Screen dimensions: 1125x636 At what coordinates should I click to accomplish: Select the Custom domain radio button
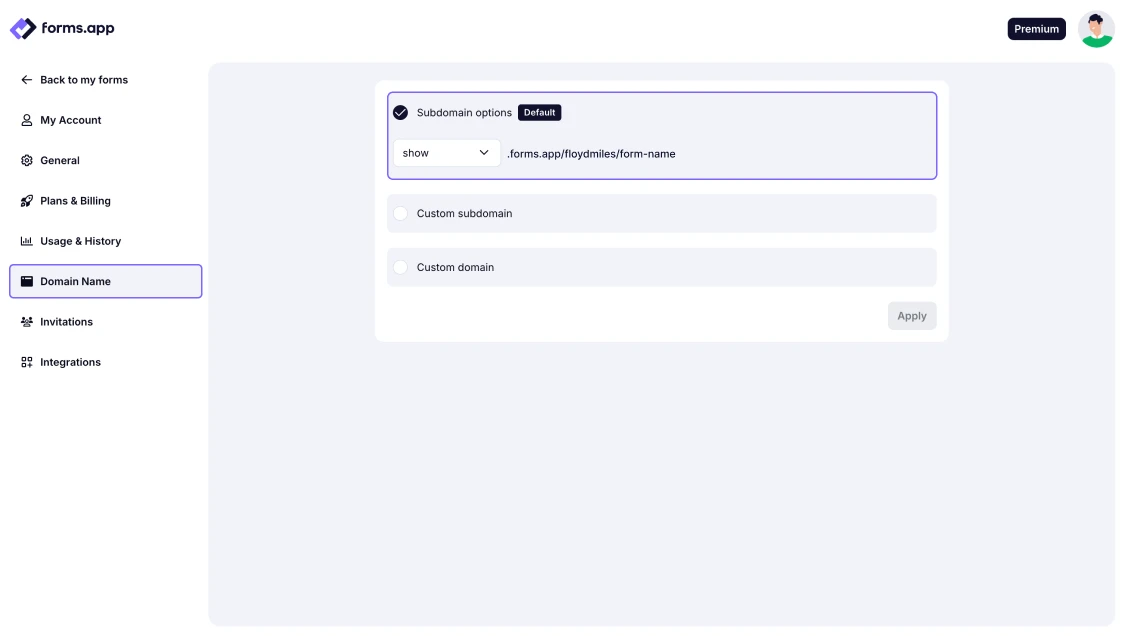coord(400,267)
